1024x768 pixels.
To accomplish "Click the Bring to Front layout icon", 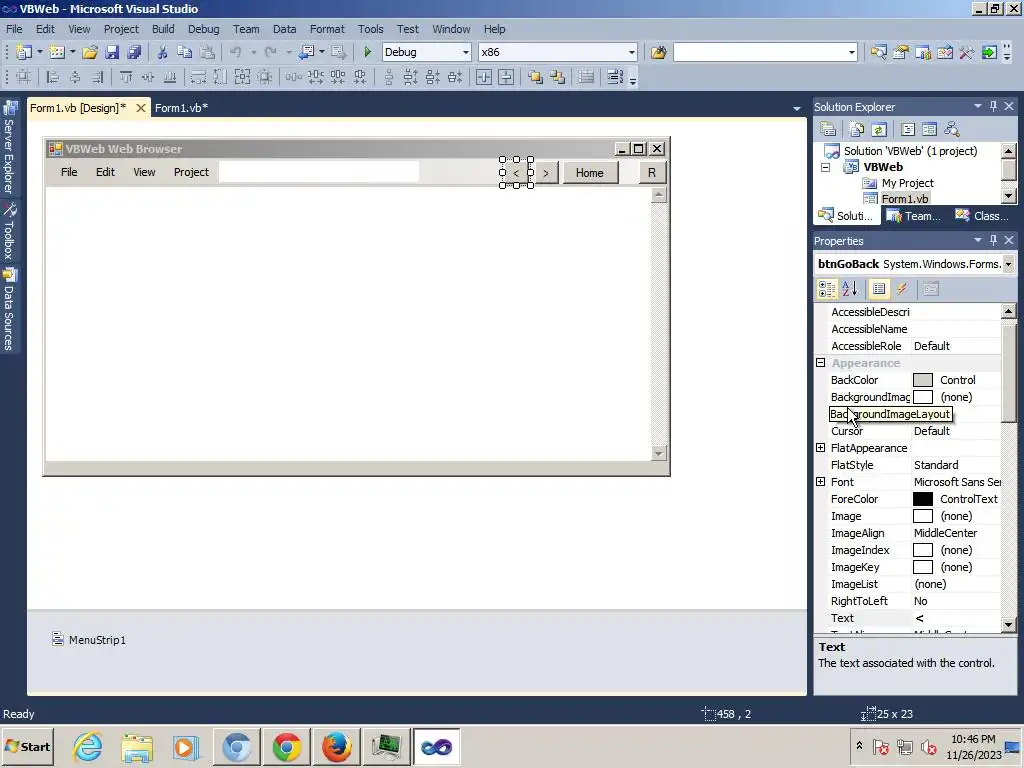I will click(x=536, y=78).
